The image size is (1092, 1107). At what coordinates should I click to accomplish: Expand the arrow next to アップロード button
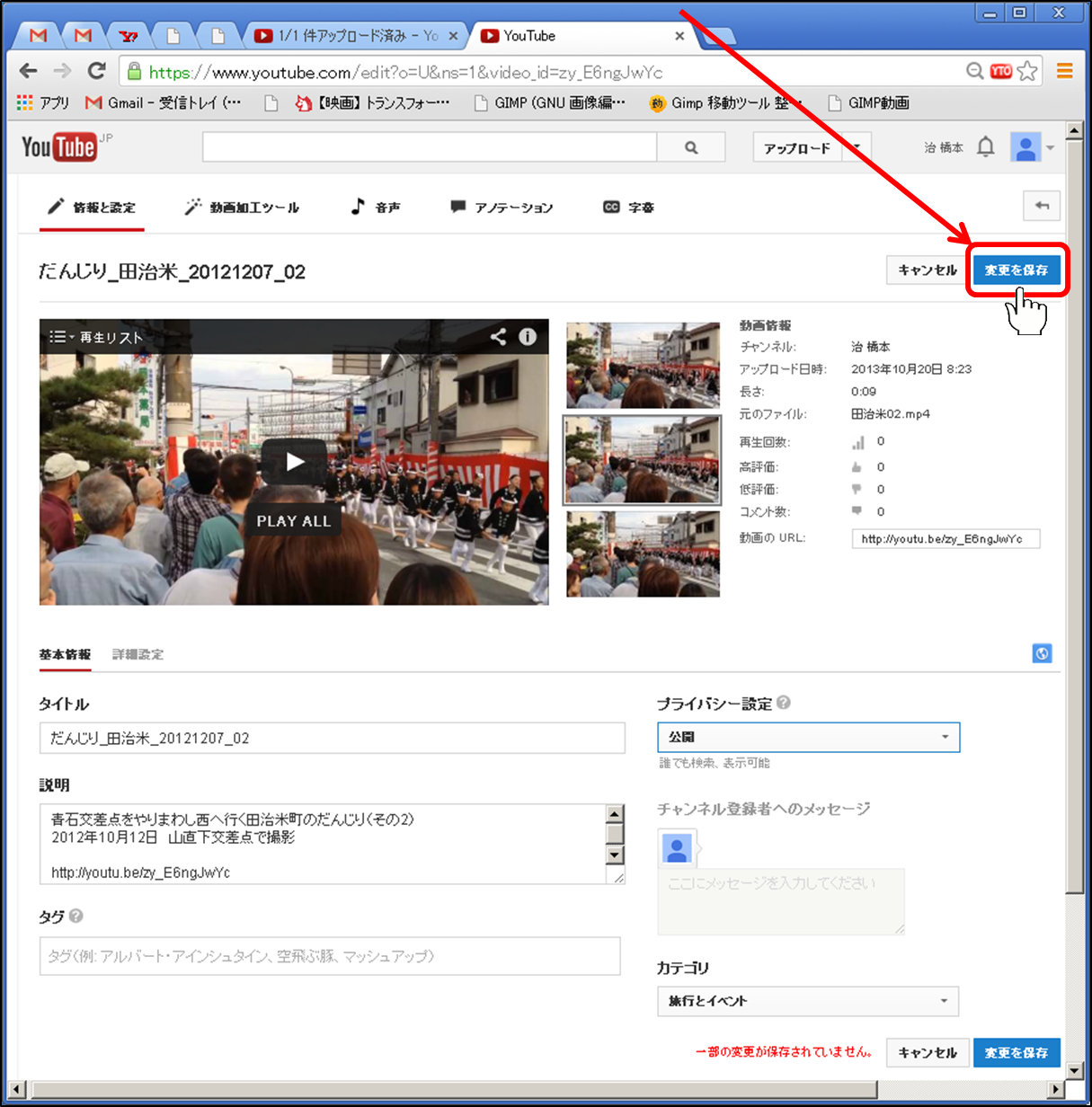click(x=857, y=147)
